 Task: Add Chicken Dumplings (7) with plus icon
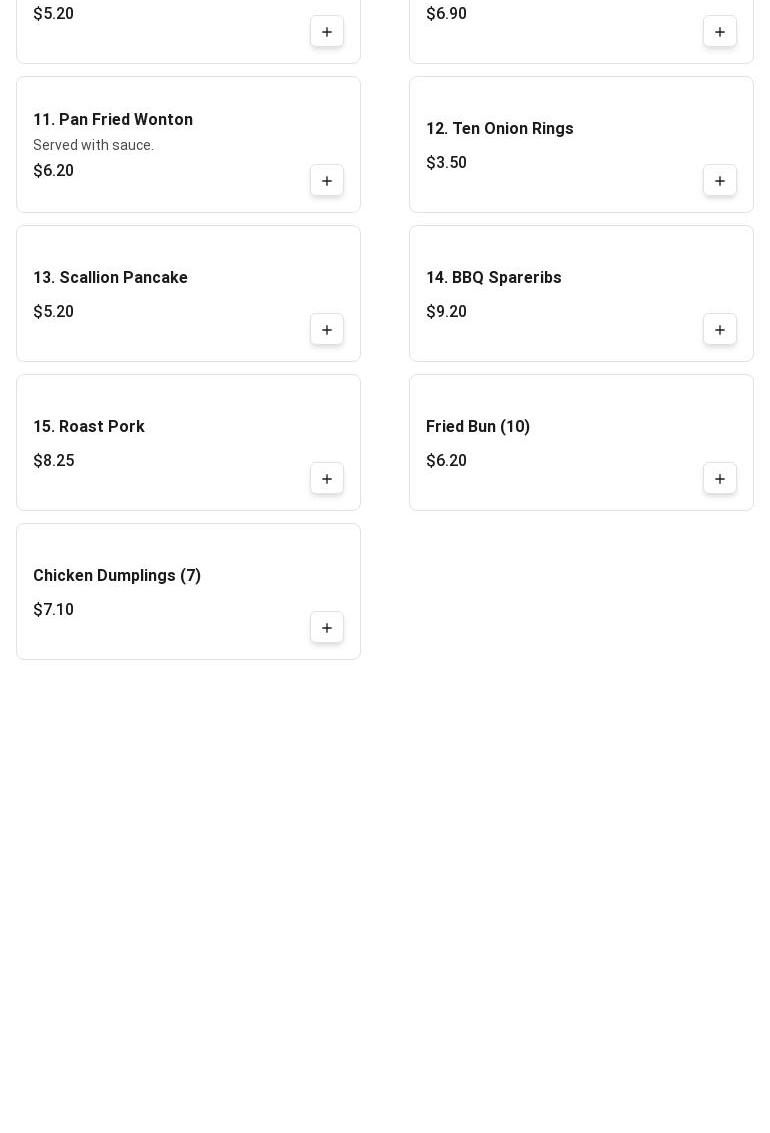coord(327,628)
